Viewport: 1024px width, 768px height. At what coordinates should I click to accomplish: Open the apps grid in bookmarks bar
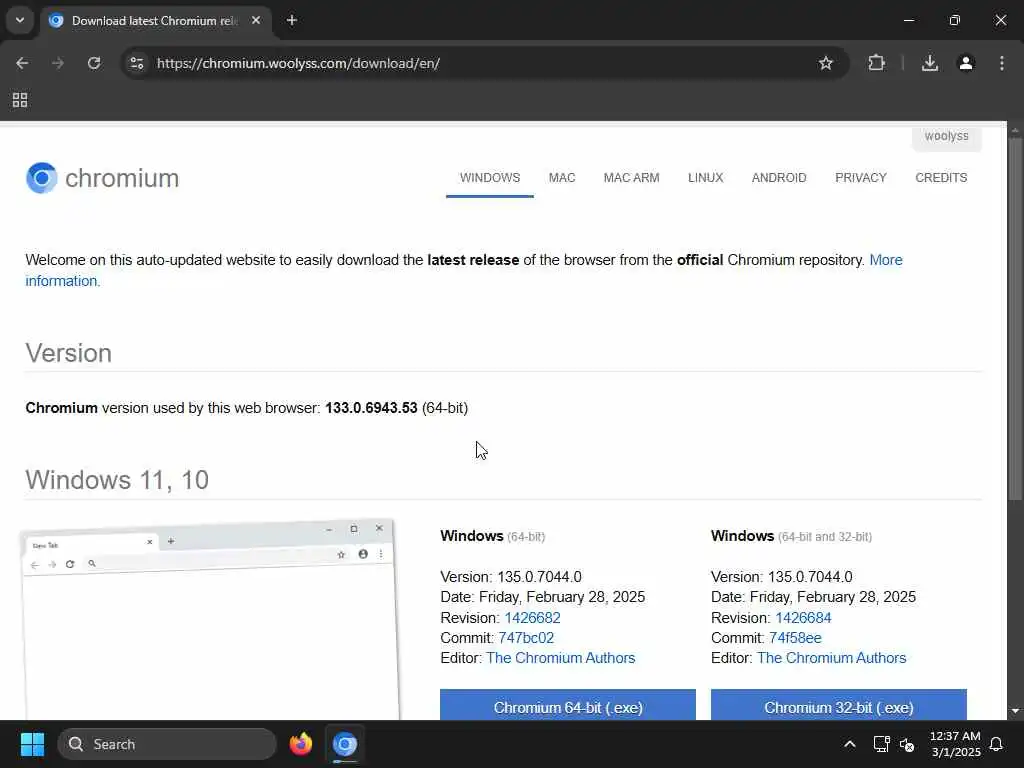pos(20,100)
